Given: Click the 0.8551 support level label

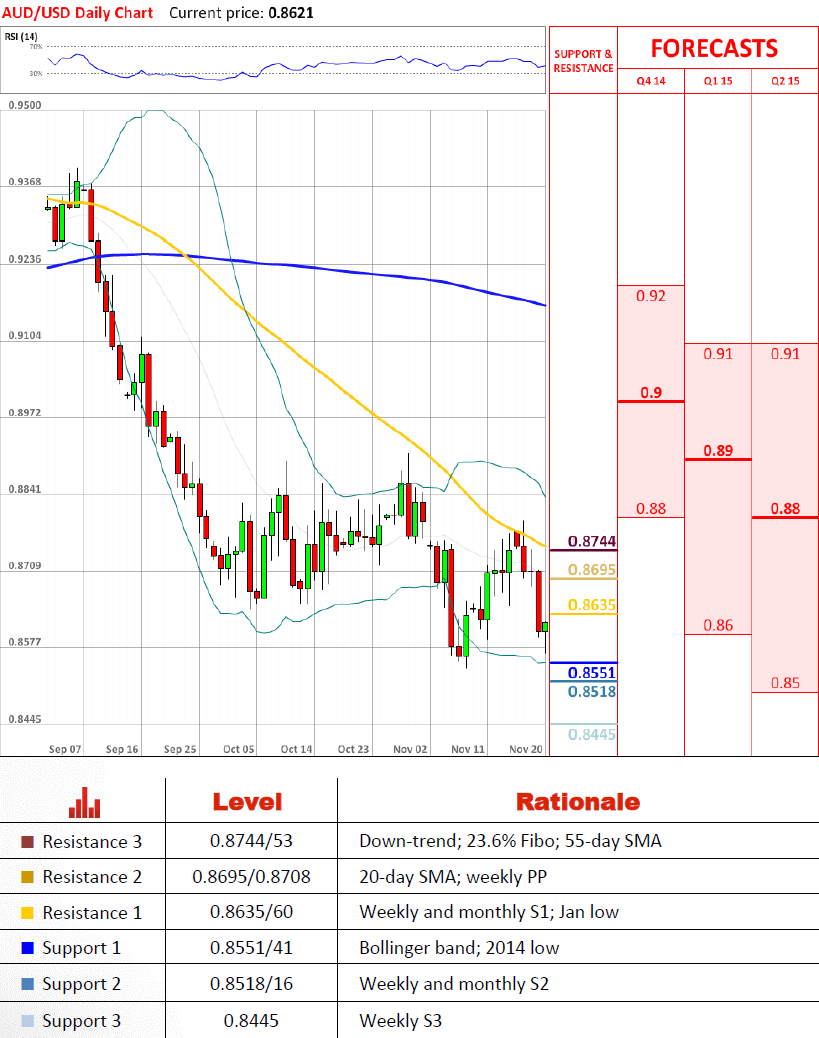Looking at the screenshot, I should (592, 673).
